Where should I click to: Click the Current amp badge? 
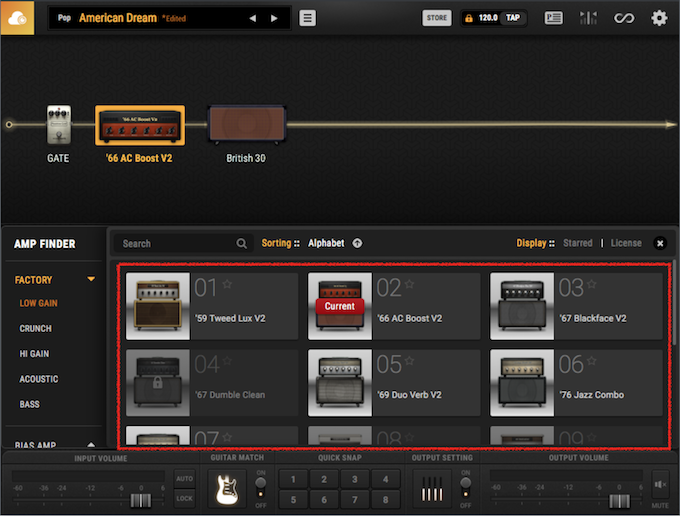[340, 306]
